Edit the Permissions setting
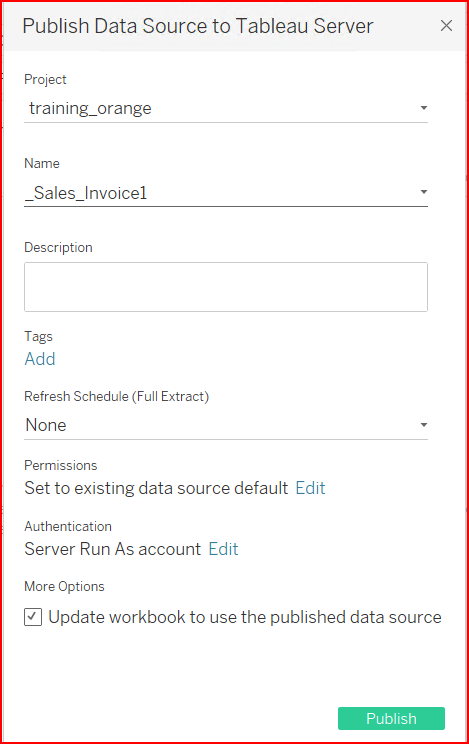The width and height of the screenshot is (469, 744). [310, 488]
